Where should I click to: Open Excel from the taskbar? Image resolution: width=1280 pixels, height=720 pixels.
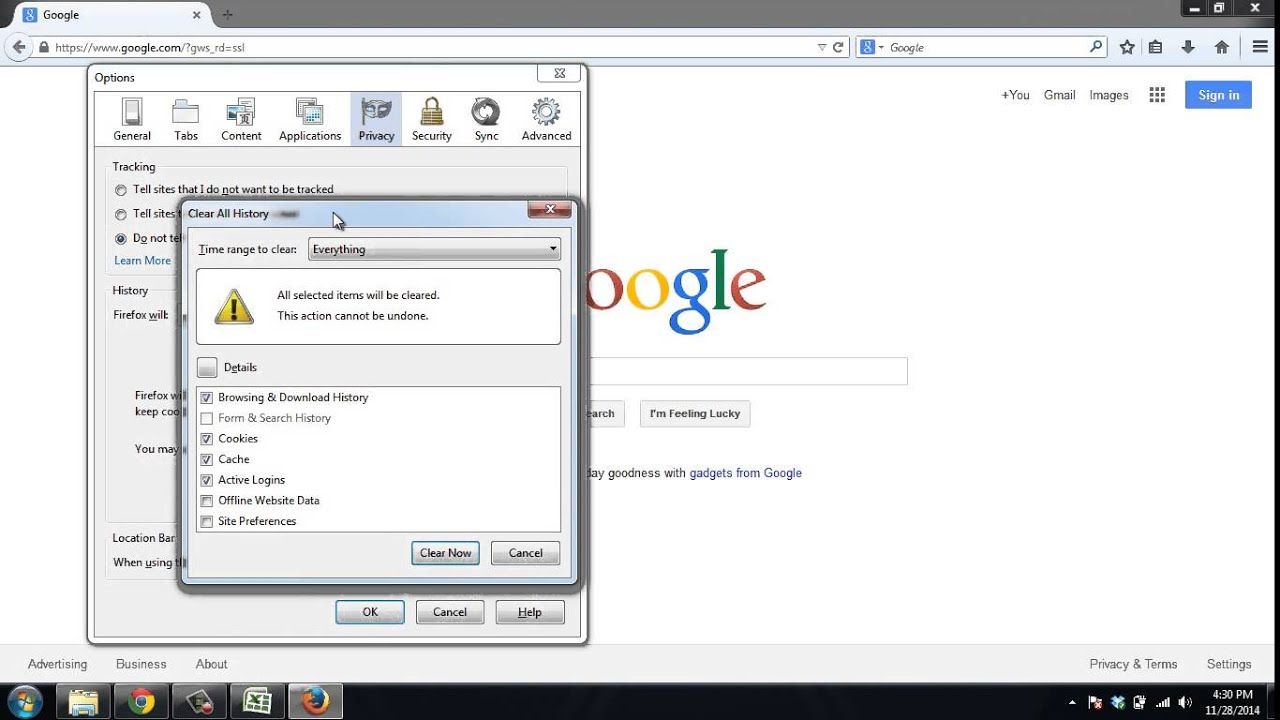[257, 702]
